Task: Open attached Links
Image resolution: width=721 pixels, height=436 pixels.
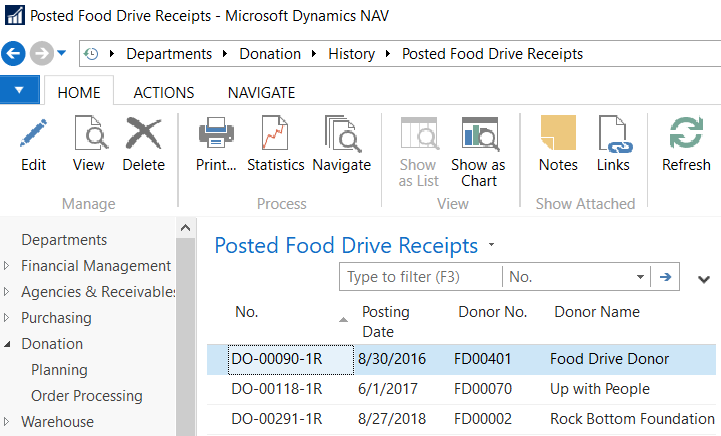Action: coord(613,144)
